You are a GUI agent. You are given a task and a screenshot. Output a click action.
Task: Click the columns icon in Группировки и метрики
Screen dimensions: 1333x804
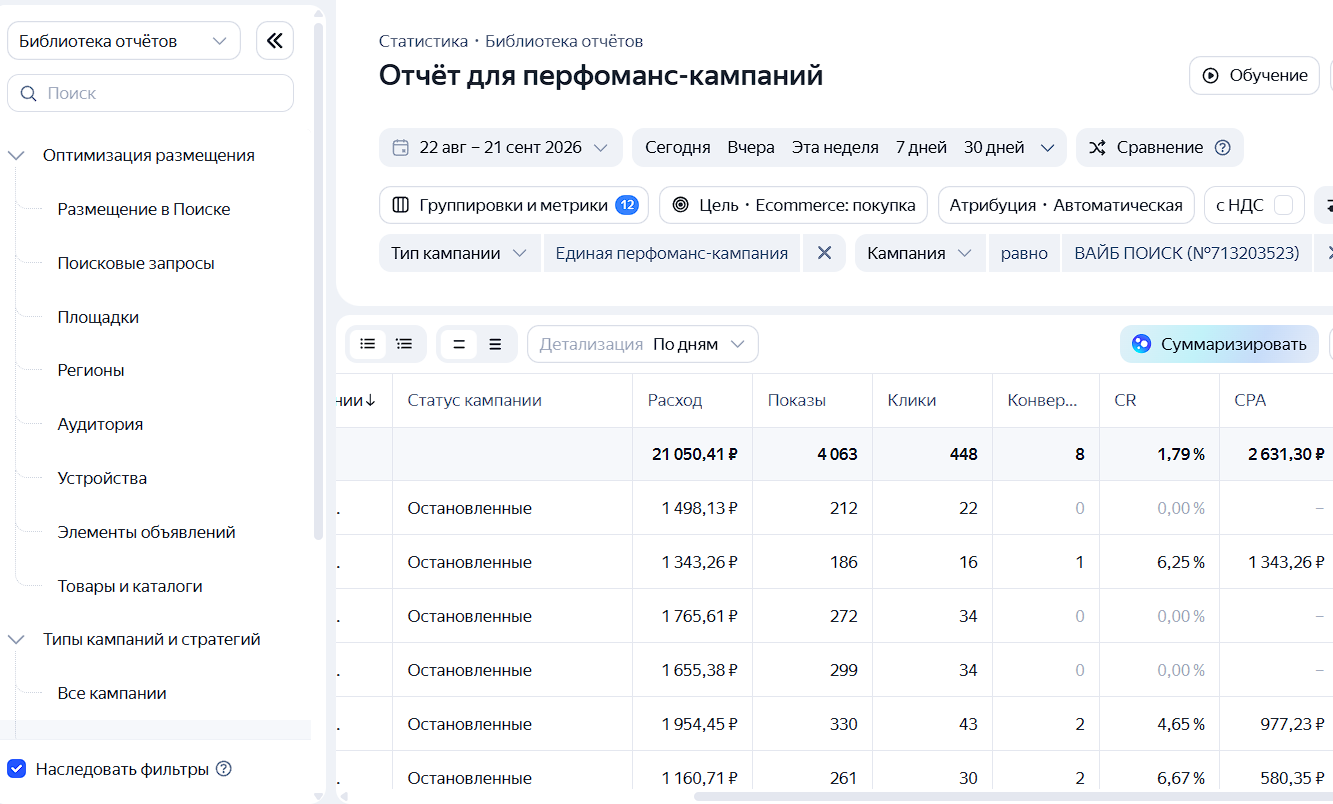click(x=401, y=205)
